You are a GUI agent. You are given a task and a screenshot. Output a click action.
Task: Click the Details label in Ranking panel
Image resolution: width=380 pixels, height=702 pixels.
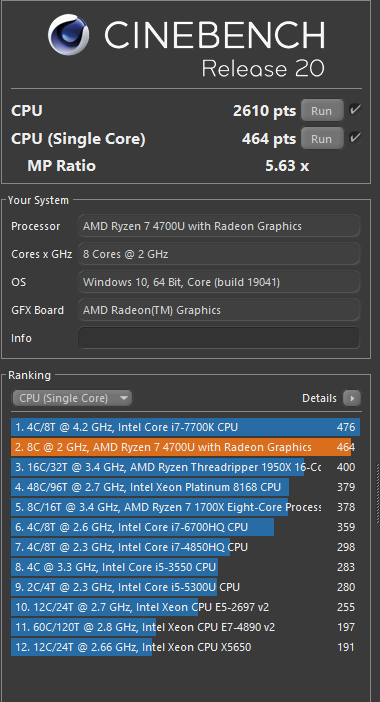coord(319,398)
